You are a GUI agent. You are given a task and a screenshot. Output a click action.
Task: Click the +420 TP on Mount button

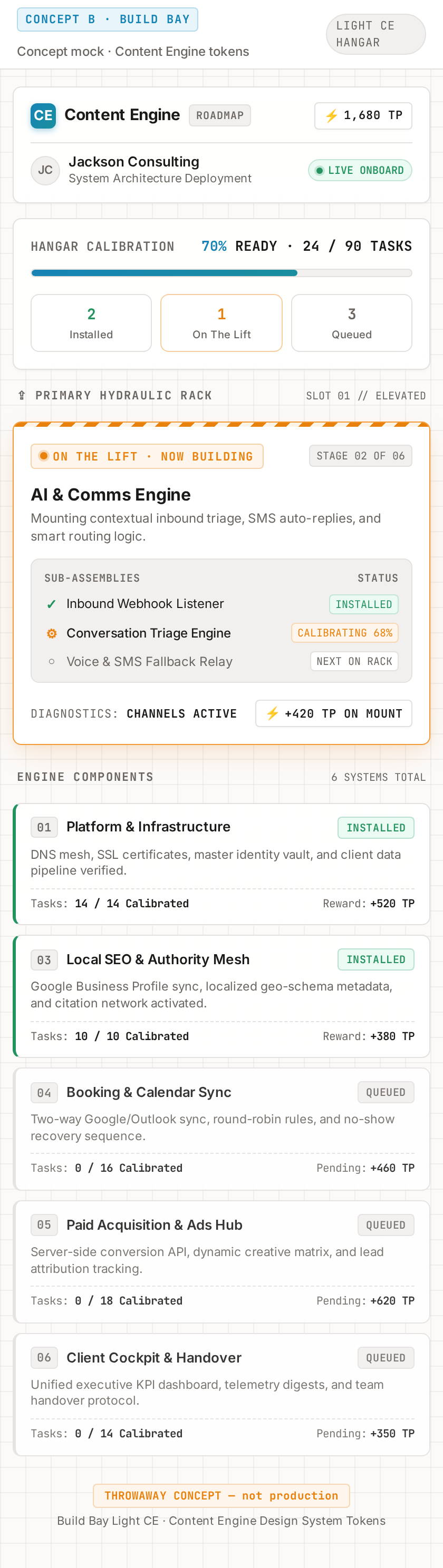click(x=334, y=713)
